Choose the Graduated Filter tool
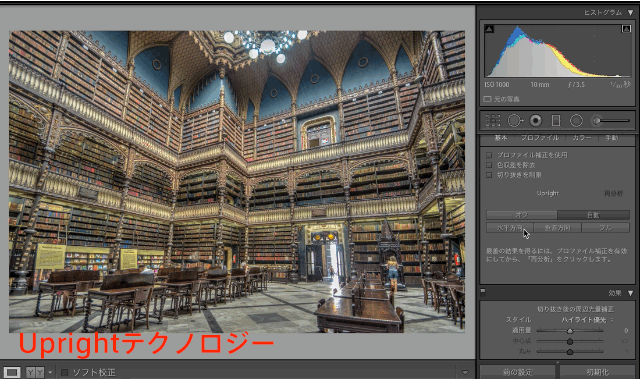This screenshot has height=379, width=640. point(556,120)
